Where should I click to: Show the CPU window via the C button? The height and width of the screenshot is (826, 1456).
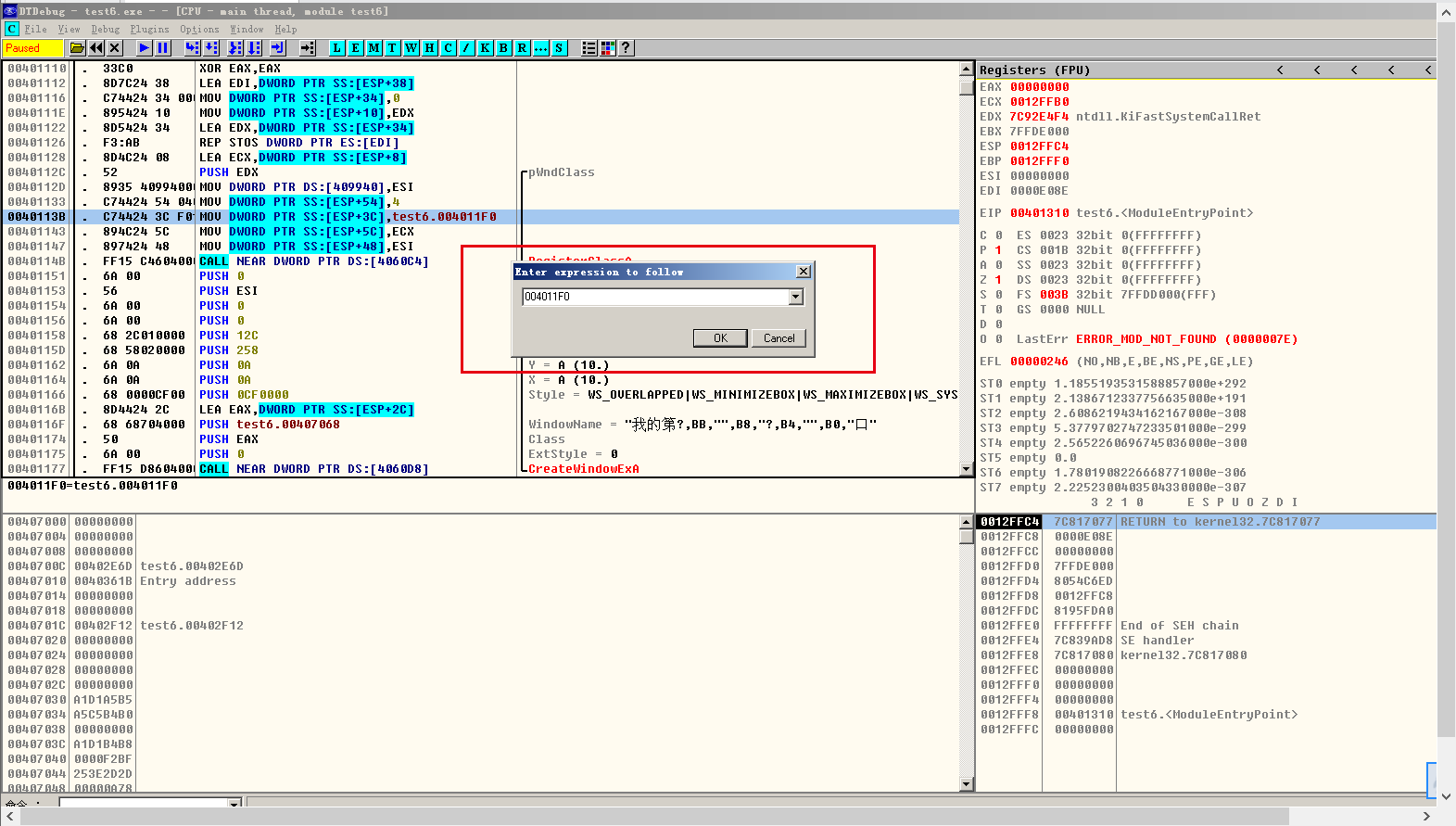coord(449,48)
